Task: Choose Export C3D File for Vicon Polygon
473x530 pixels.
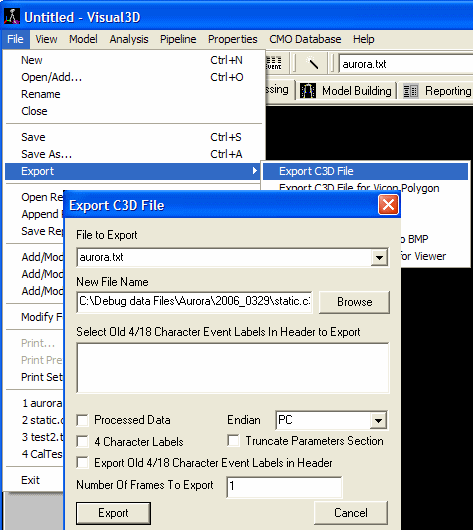Action: point(359,188)
